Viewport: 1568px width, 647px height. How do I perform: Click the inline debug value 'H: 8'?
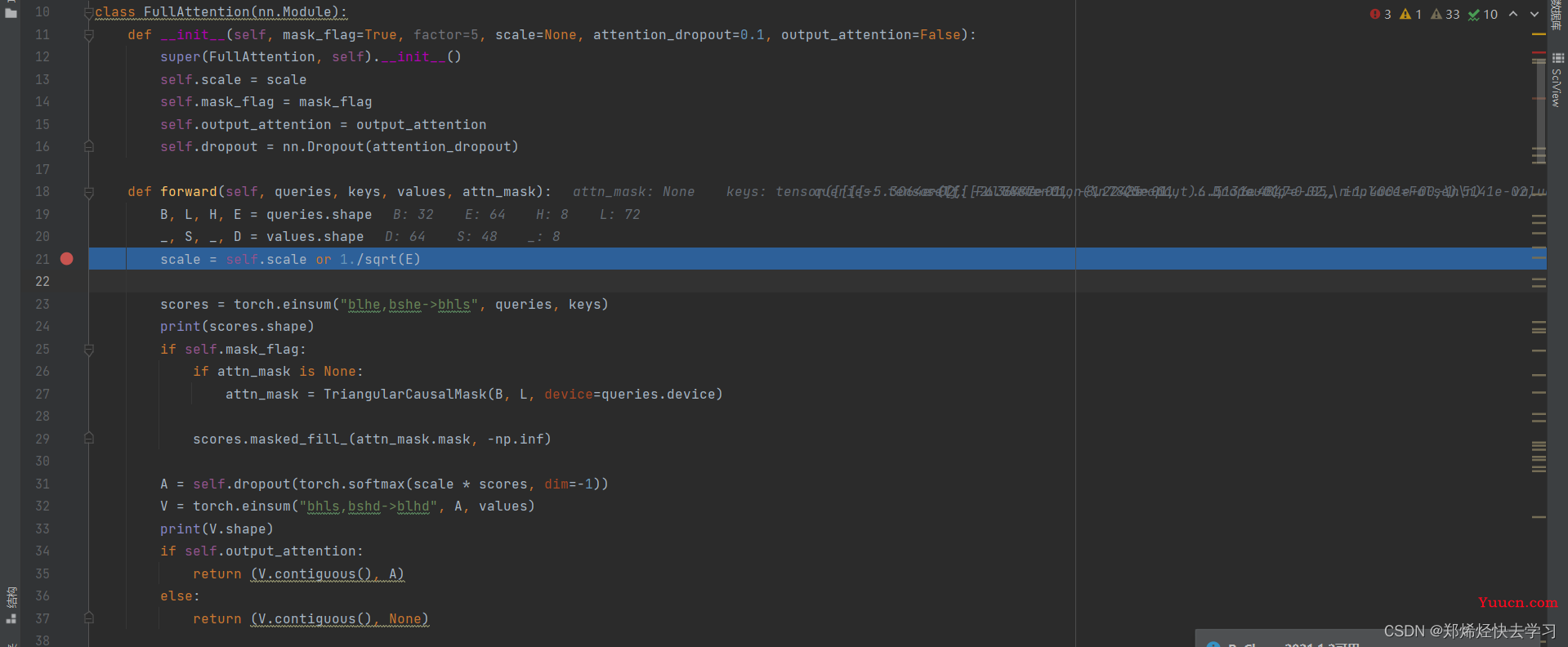pyautogui.click(x=552, y=214)
